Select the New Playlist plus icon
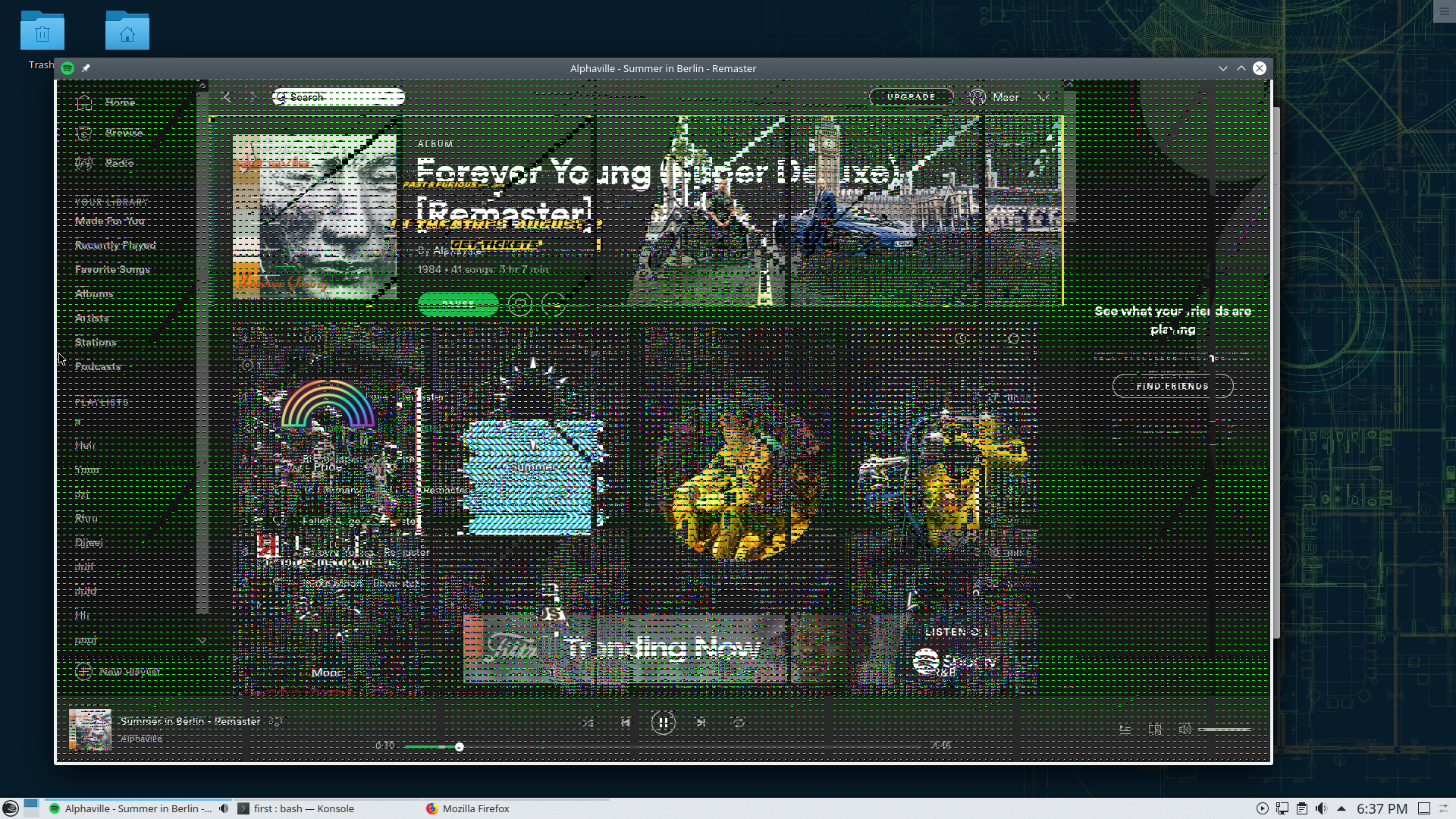Viewport: 1456px width, 819px height. [83, 671]
